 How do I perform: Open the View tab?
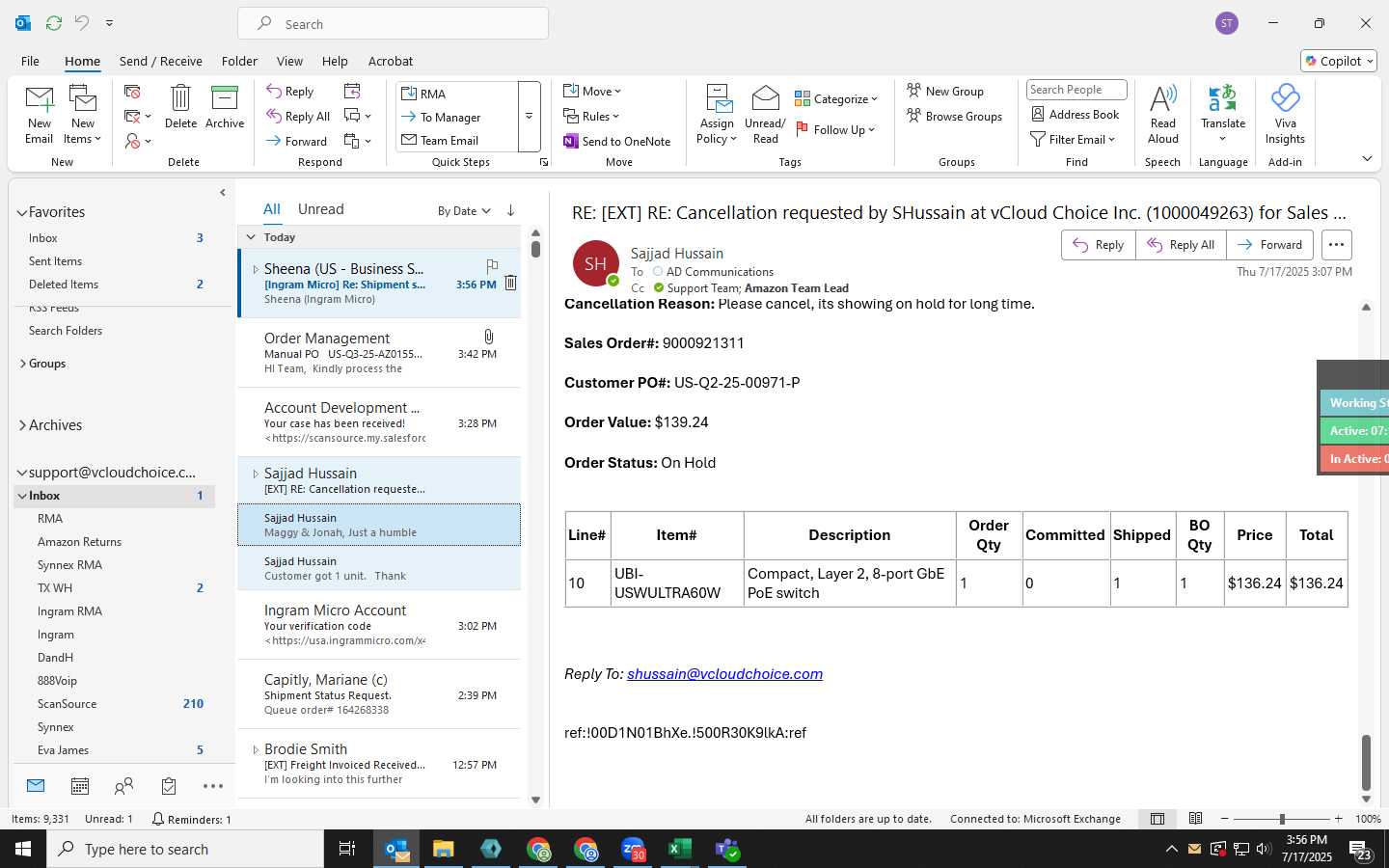(x=289, y=61)
